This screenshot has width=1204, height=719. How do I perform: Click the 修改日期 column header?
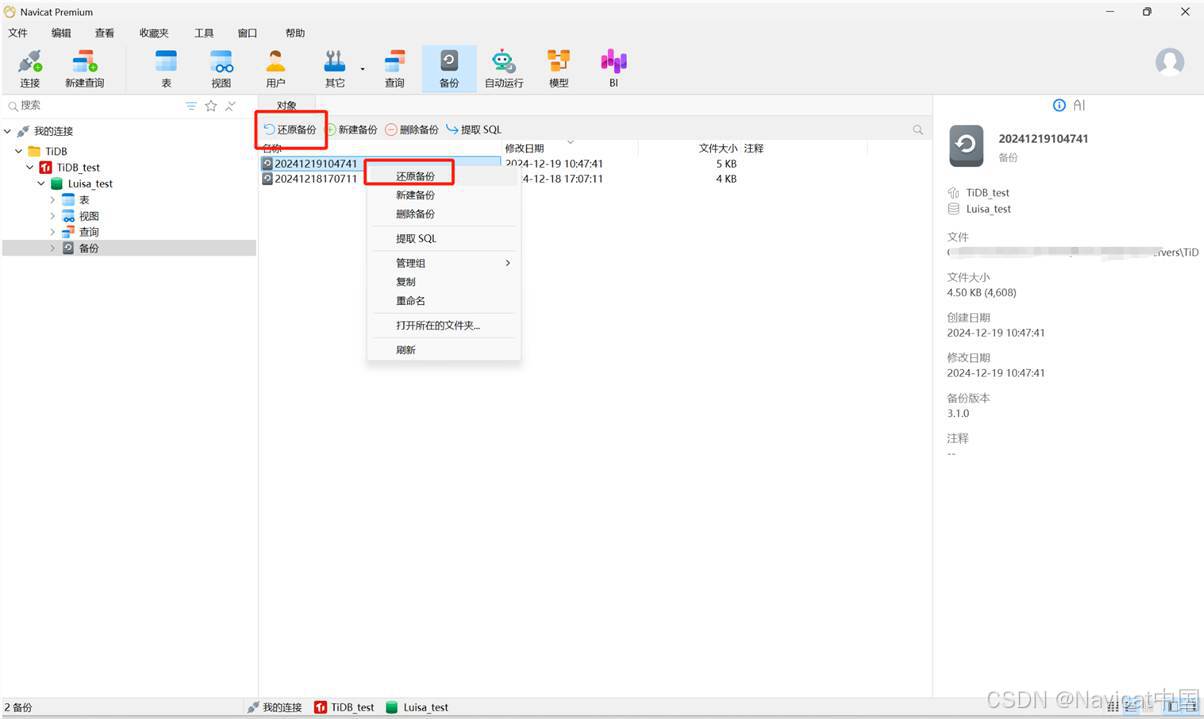(524, 148)
